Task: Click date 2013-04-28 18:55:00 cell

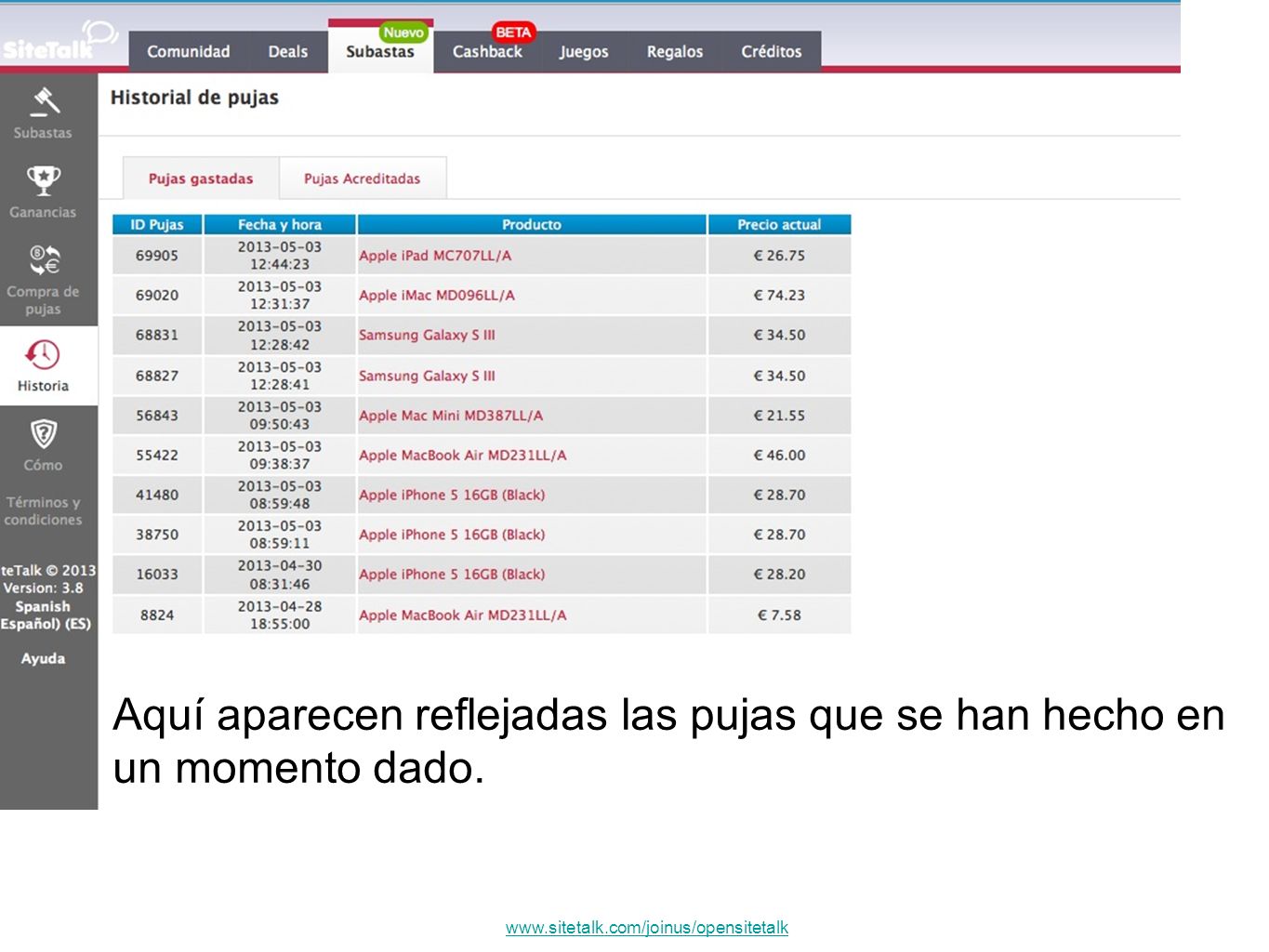Action: pyautogui.click(x=280, y=615)
